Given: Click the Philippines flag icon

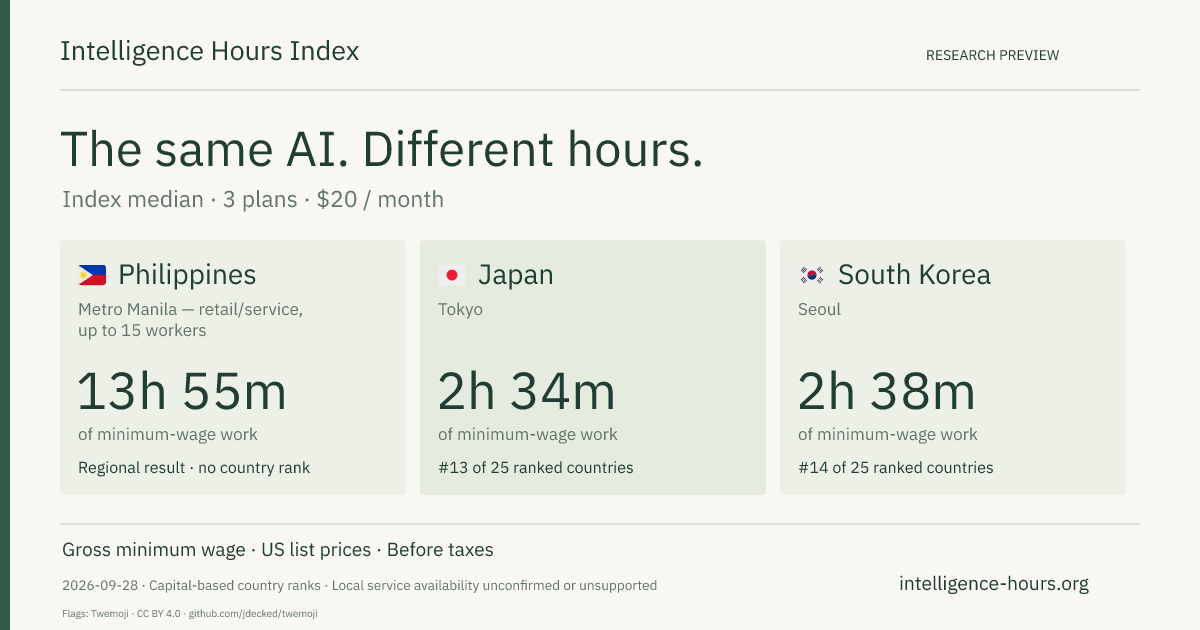Looking at the screenshot, I should tap(92, 275).
